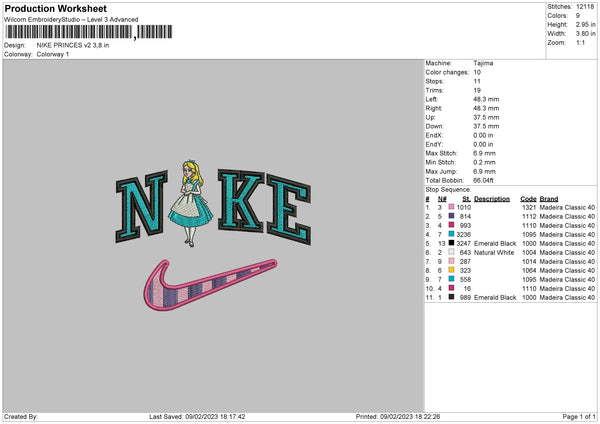Click the 'Right:' measurement label

[x=434, y=108]
